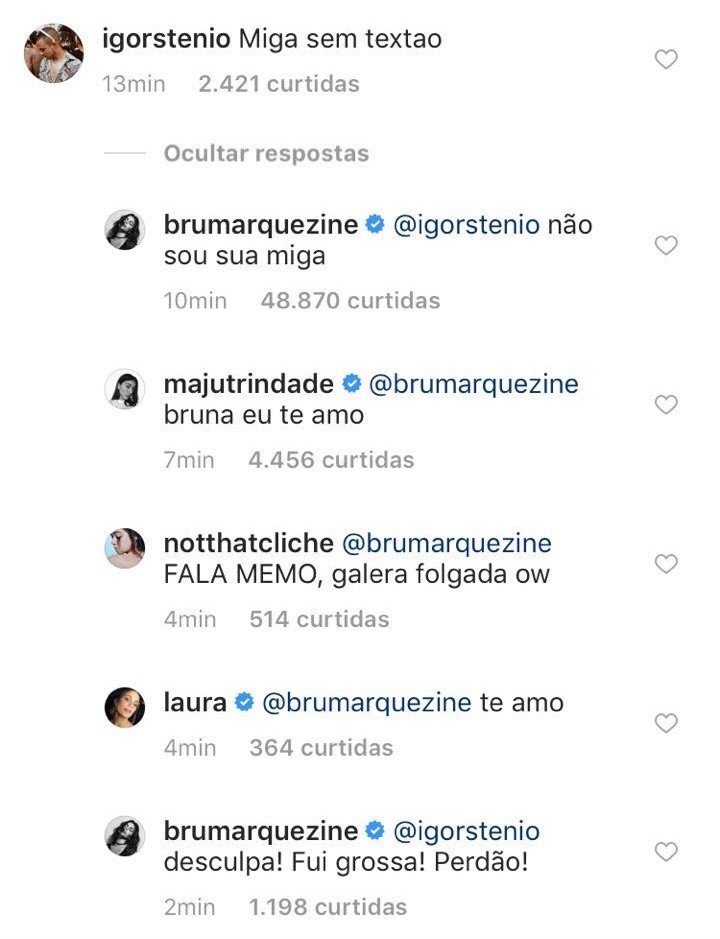Collapse replies with "Ocultar respostas"

(266, 154)
